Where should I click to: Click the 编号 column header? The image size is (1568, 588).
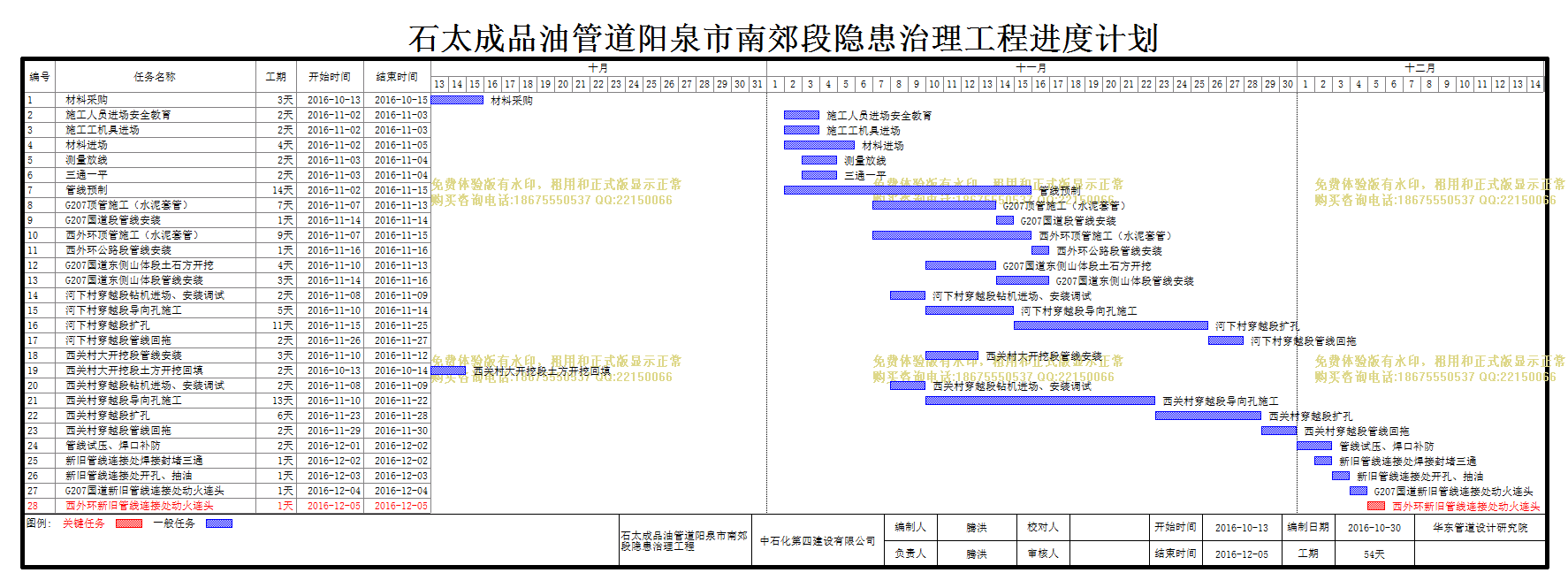(40, 77)
